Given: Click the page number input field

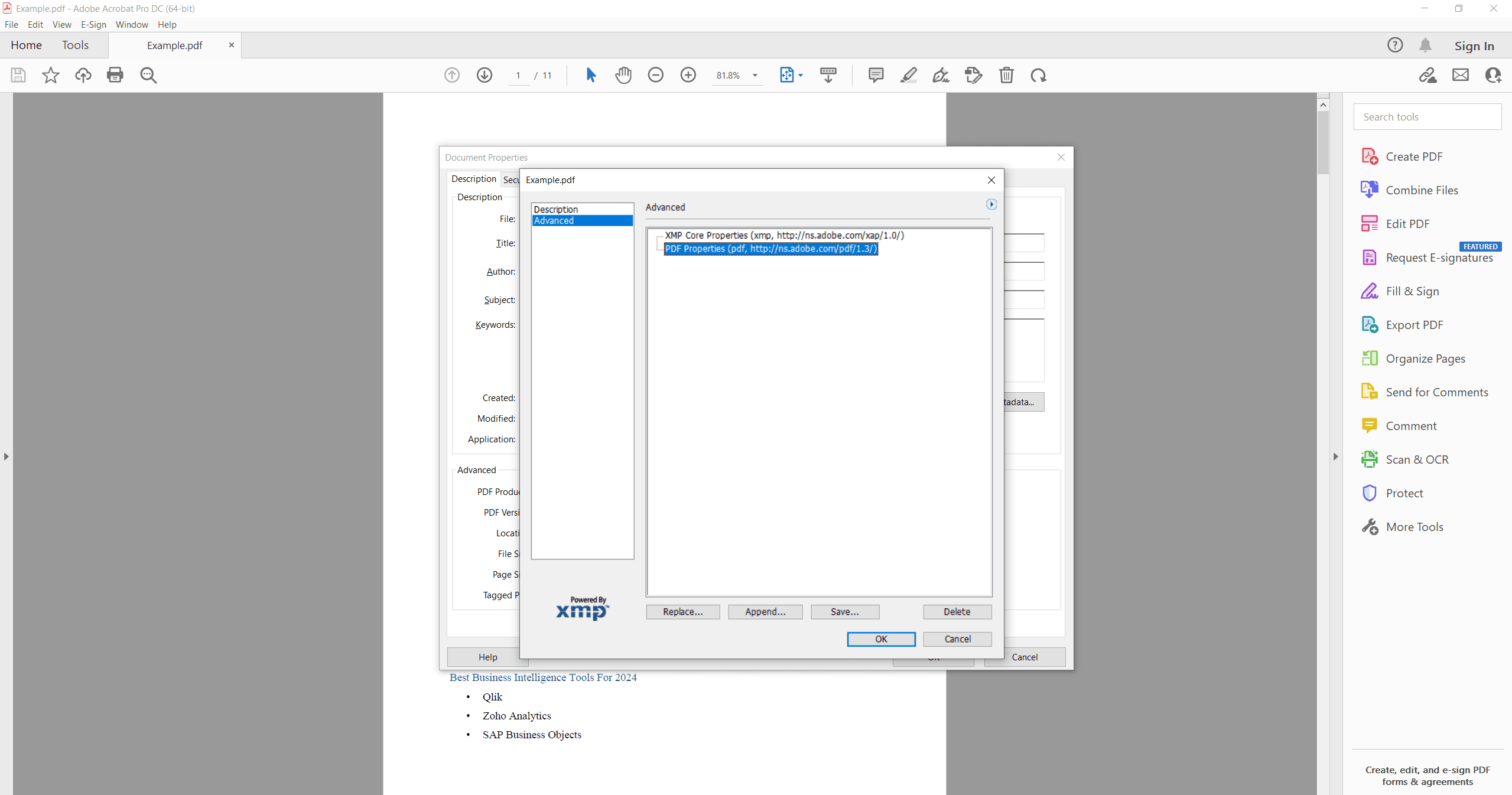Looking at the screenshot, I should tap(518, 76).
